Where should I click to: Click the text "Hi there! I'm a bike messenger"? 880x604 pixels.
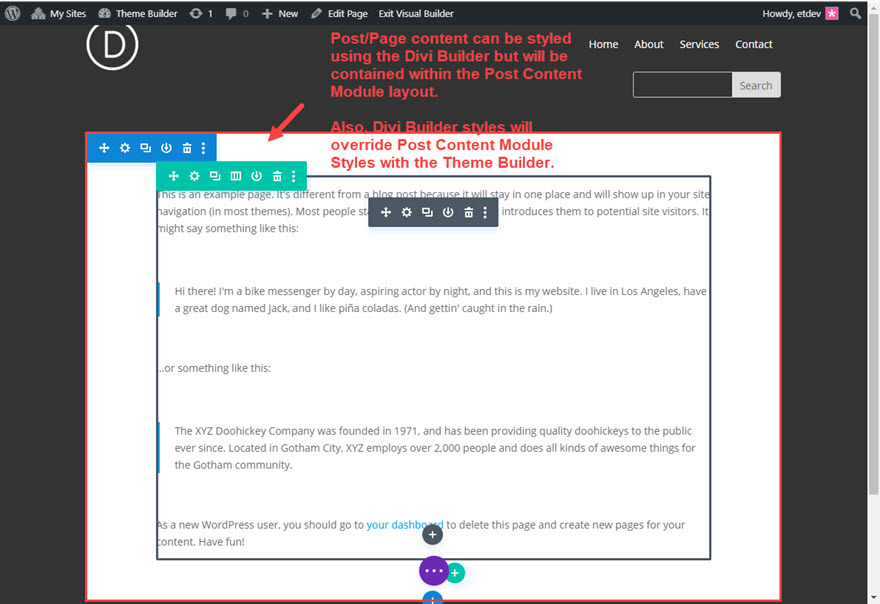tap(441, 300)
